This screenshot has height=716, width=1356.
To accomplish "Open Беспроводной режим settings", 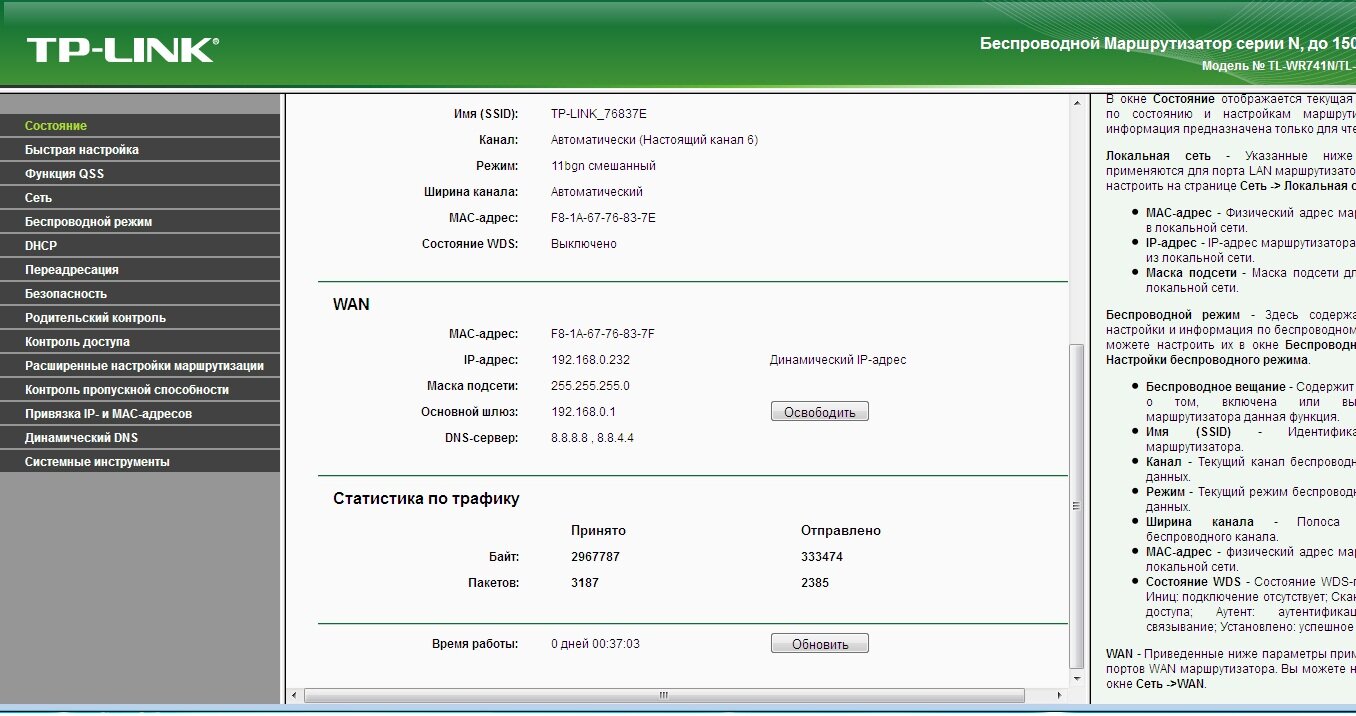I will [88, 222].
